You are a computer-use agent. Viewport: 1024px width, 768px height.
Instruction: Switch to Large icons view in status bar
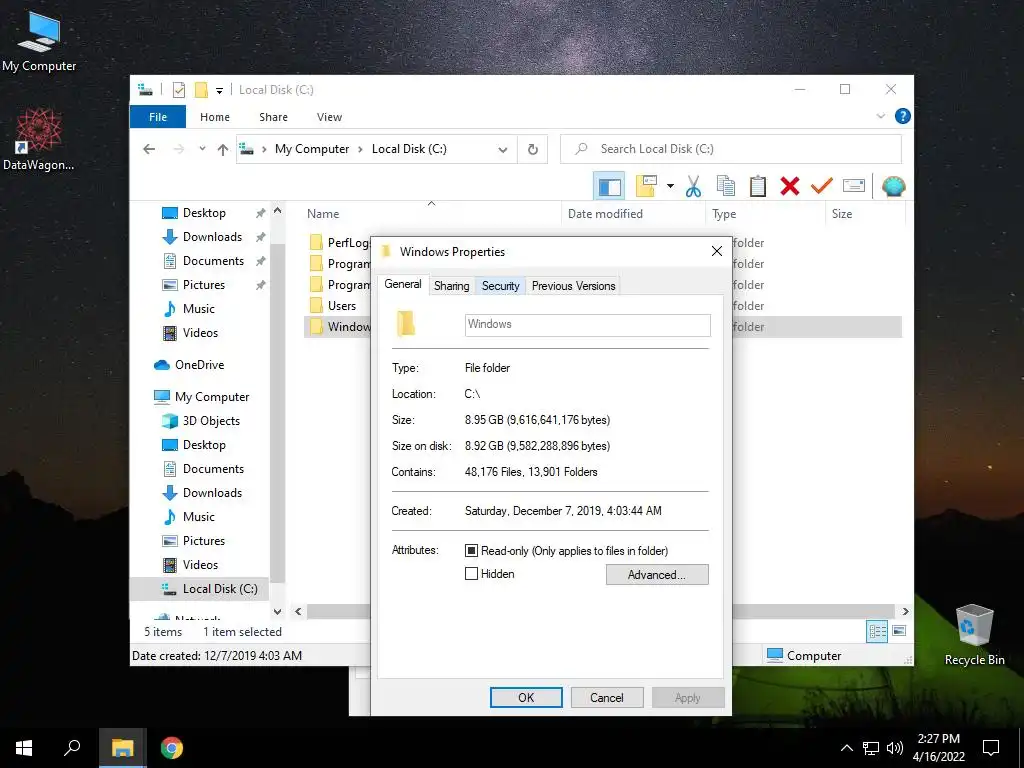[x=899, y=631]
